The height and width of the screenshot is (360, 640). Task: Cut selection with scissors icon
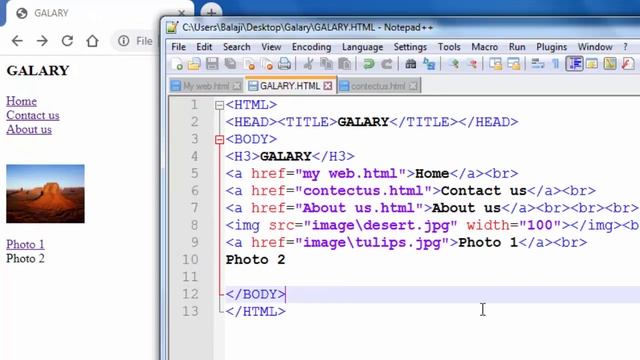click(x=308, y=64)
